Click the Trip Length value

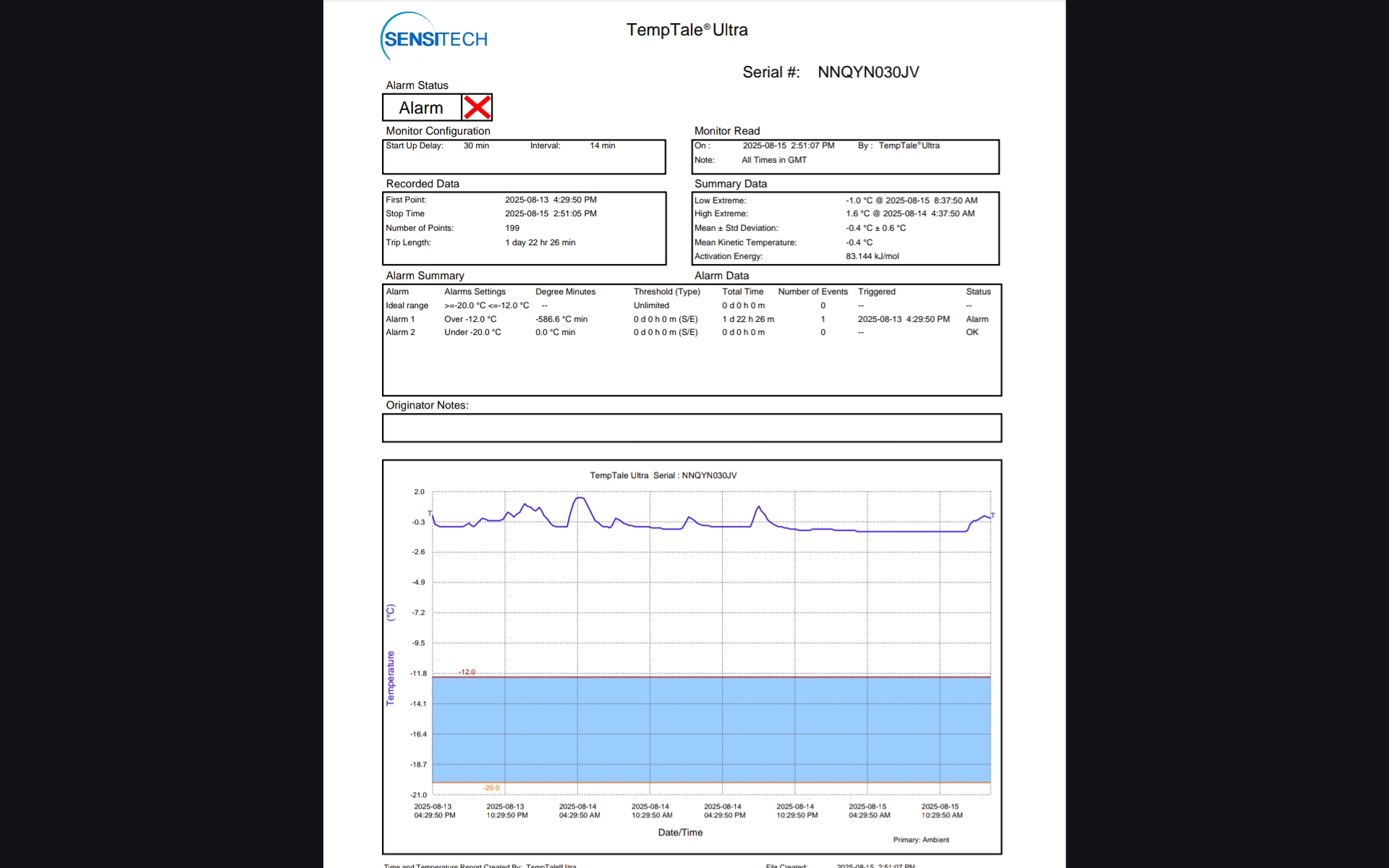point(540,242)
